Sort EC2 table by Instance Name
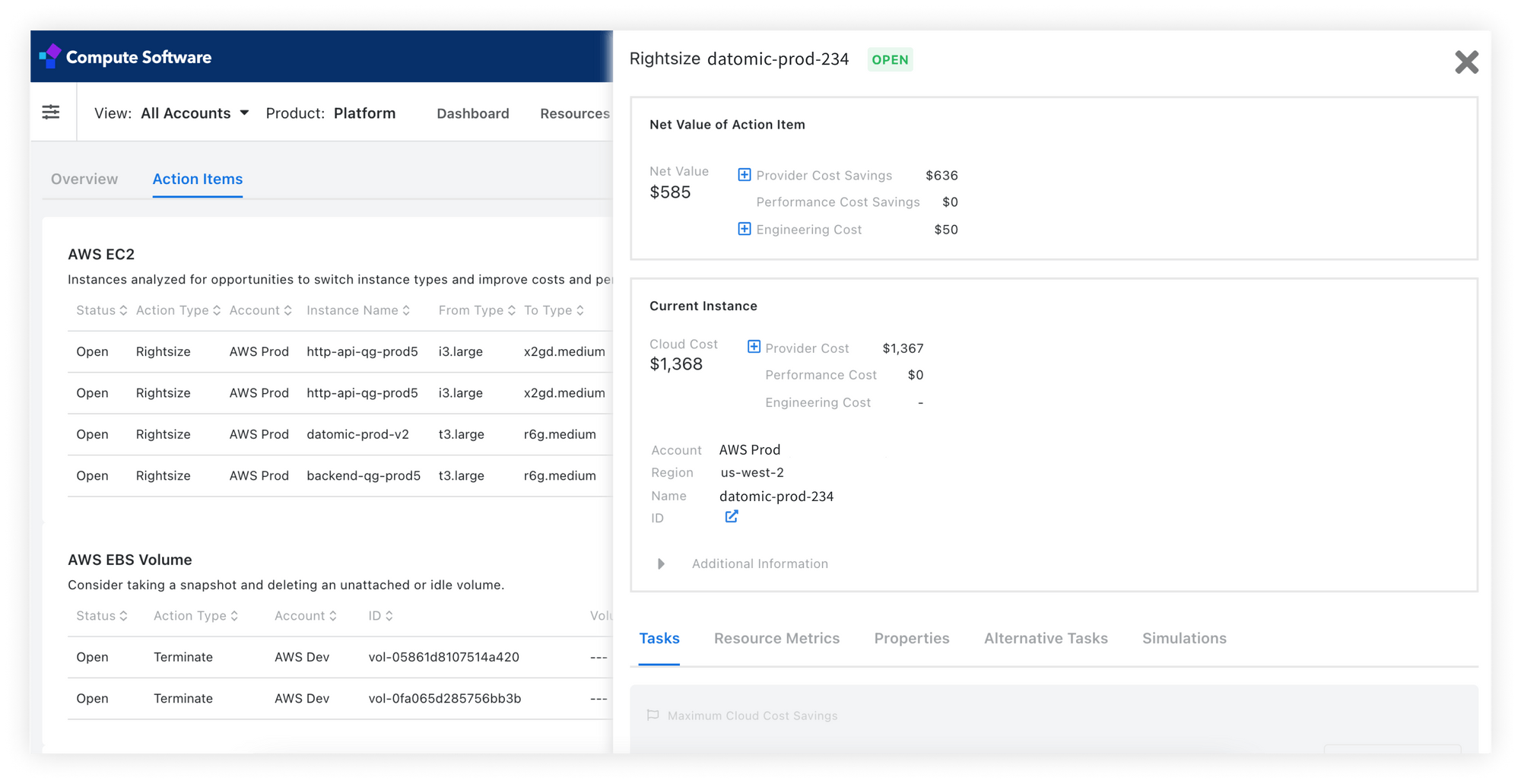This screenshot has width=1521, height=784. pos(358,310)
